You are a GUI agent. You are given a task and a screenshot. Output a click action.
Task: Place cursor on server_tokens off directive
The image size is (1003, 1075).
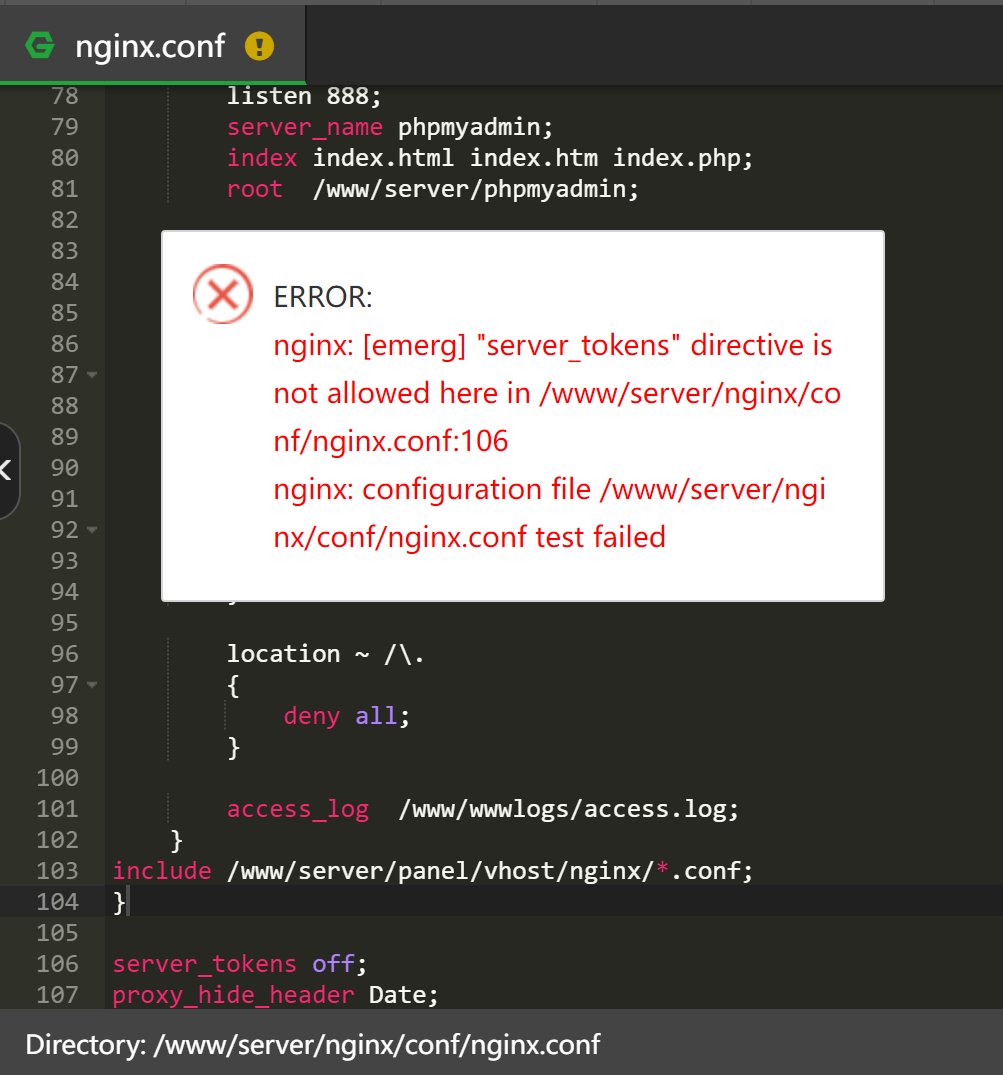click(240, 964)
